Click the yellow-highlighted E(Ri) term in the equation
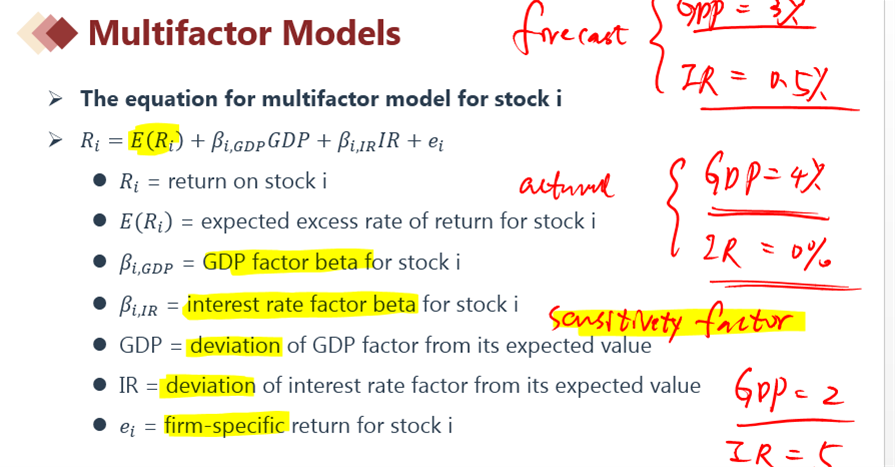Image resolution: width=895 pixels, height=467 pixels. point(155,140)
